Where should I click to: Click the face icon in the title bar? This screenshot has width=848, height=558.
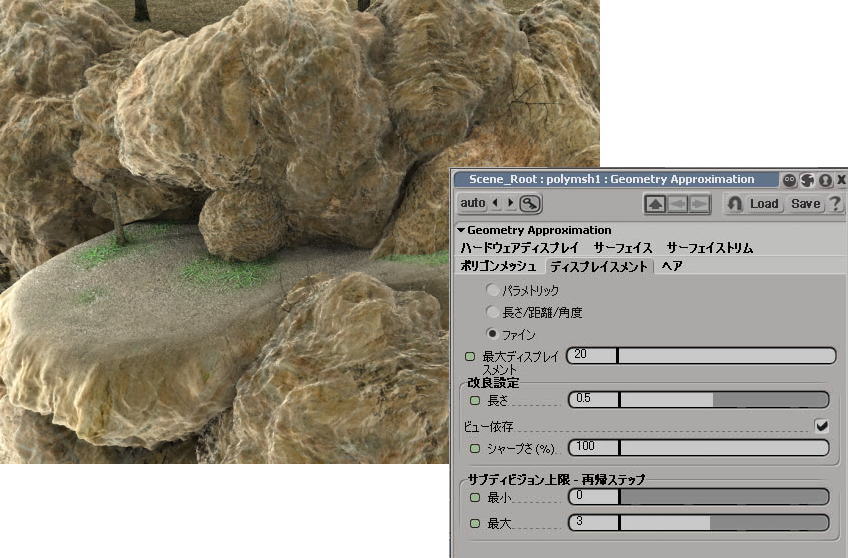pos(790,180)
